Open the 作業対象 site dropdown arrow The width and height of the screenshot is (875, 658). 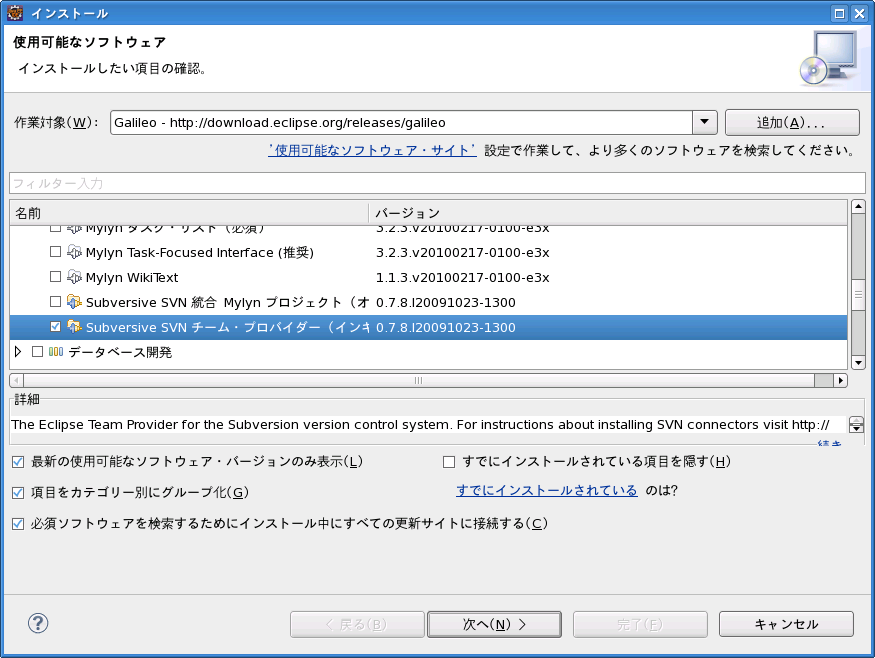[x=705, y=122]
